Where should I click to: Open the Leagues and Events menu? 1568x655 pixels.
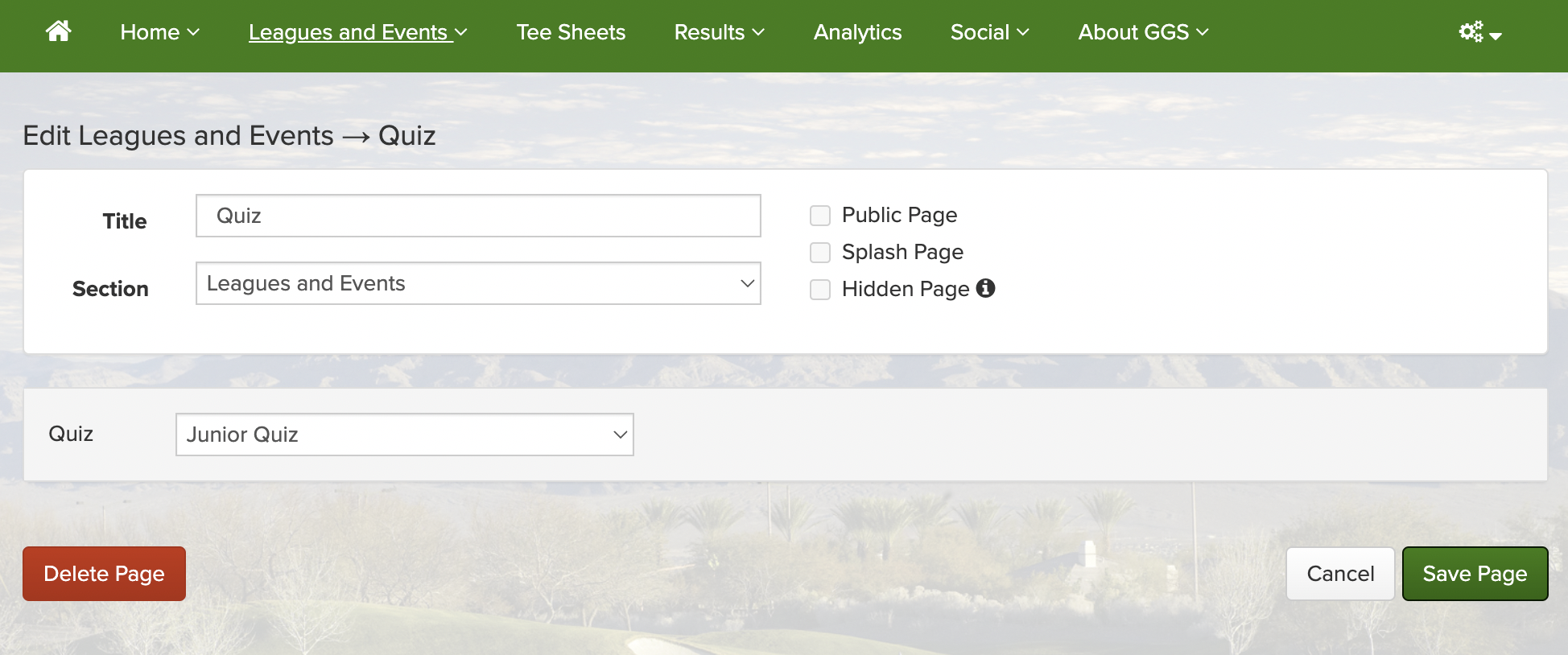[357, 32]
